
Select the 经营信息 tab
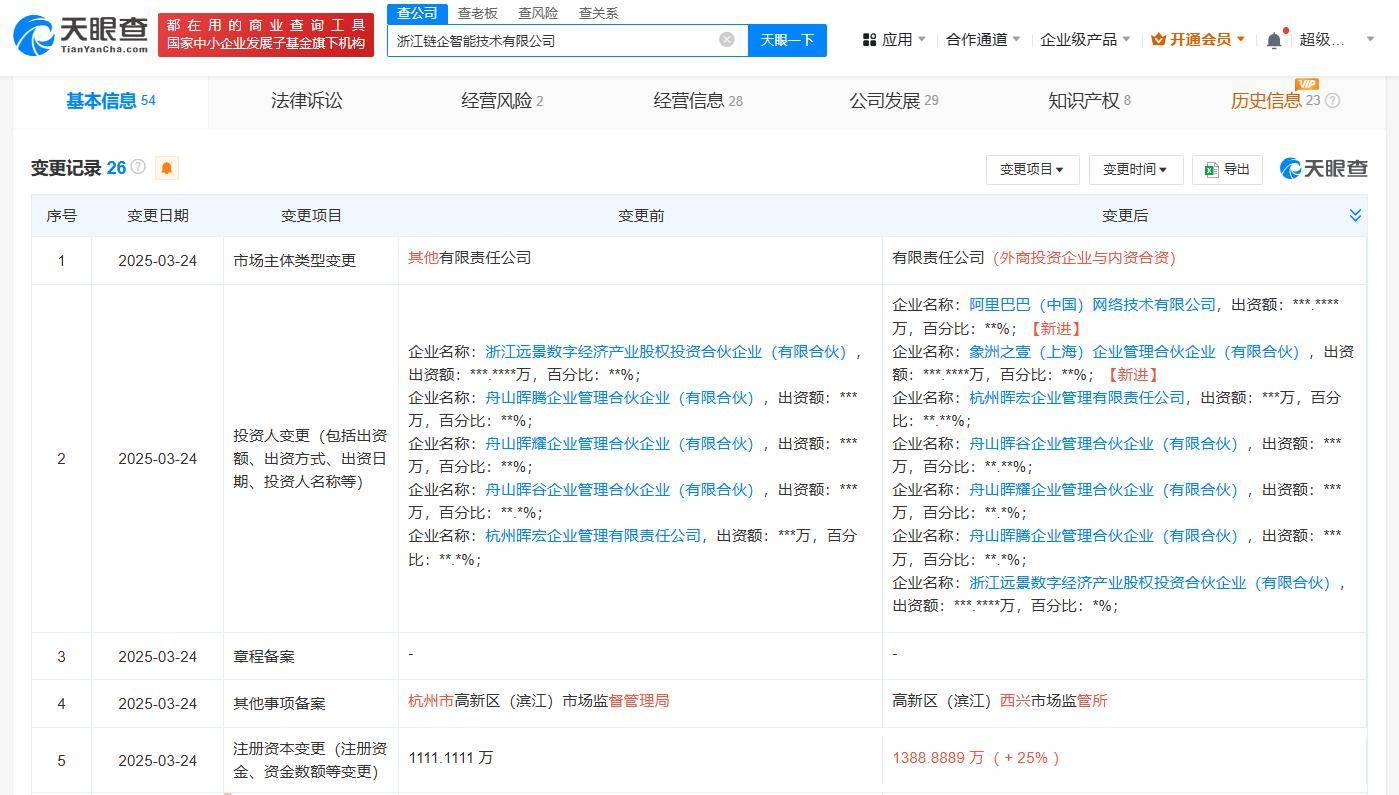click(x=698, y=101)
